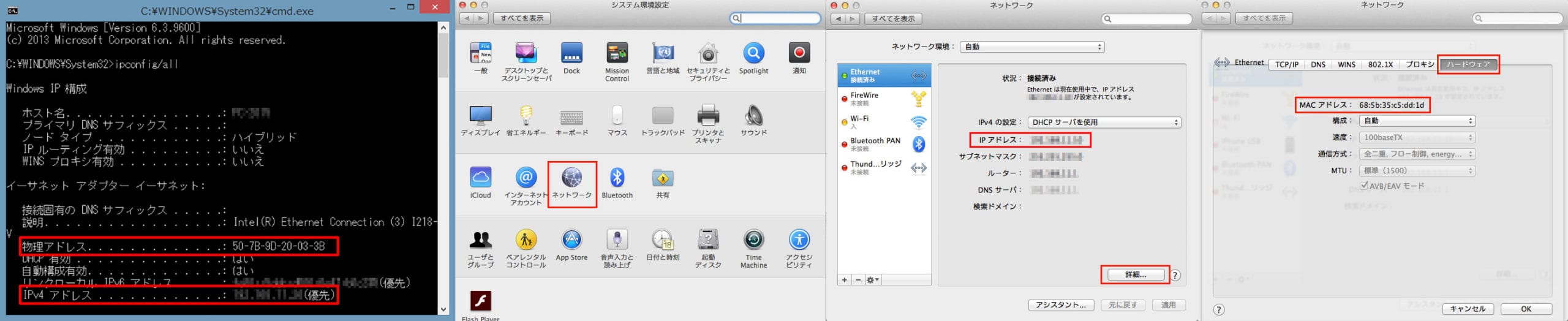Toggle the AVB/EAV モード checkbox
Viewport: 1568px width, 321px height.
(1364, 186)
